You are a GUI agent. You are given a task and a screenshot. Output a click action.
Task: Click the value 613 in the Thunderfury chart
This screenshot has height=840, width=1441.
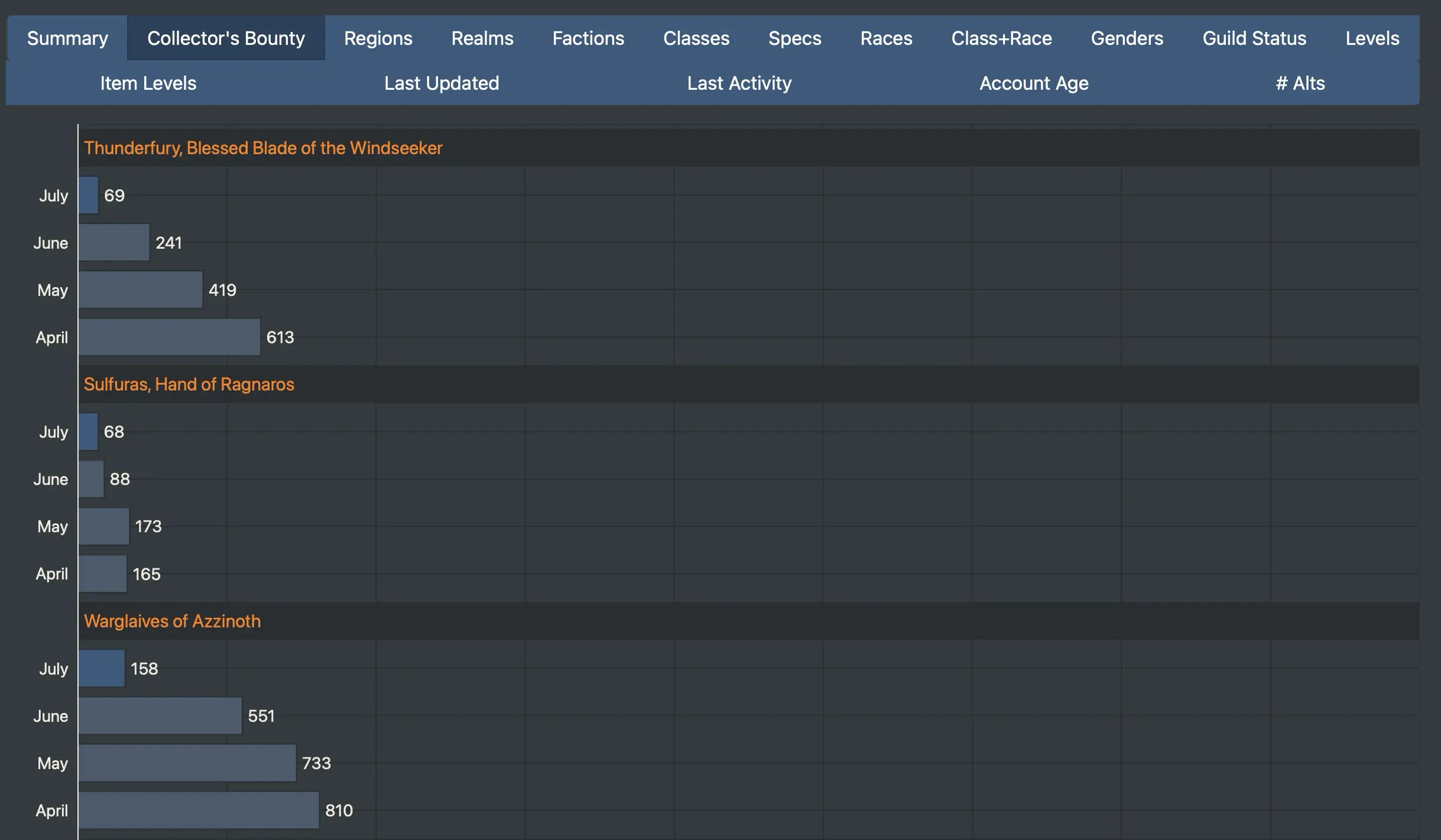click(280, 337)
